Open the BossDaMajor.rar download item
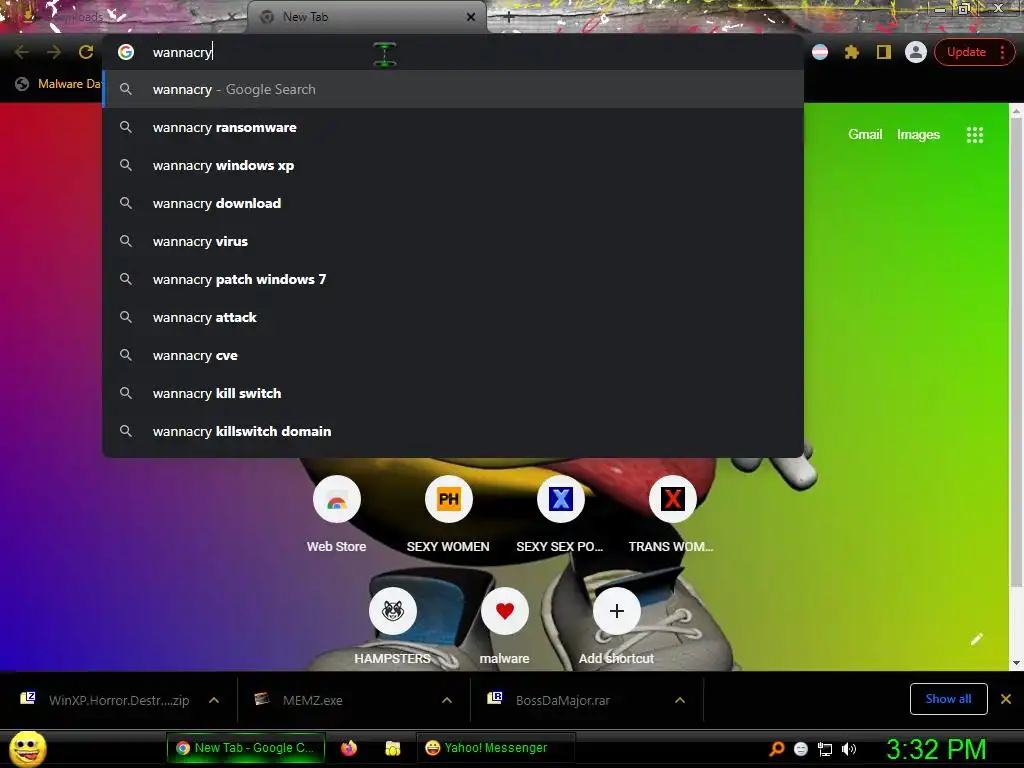This screenshot has width=1024, height=768. (x=550, y=700)
